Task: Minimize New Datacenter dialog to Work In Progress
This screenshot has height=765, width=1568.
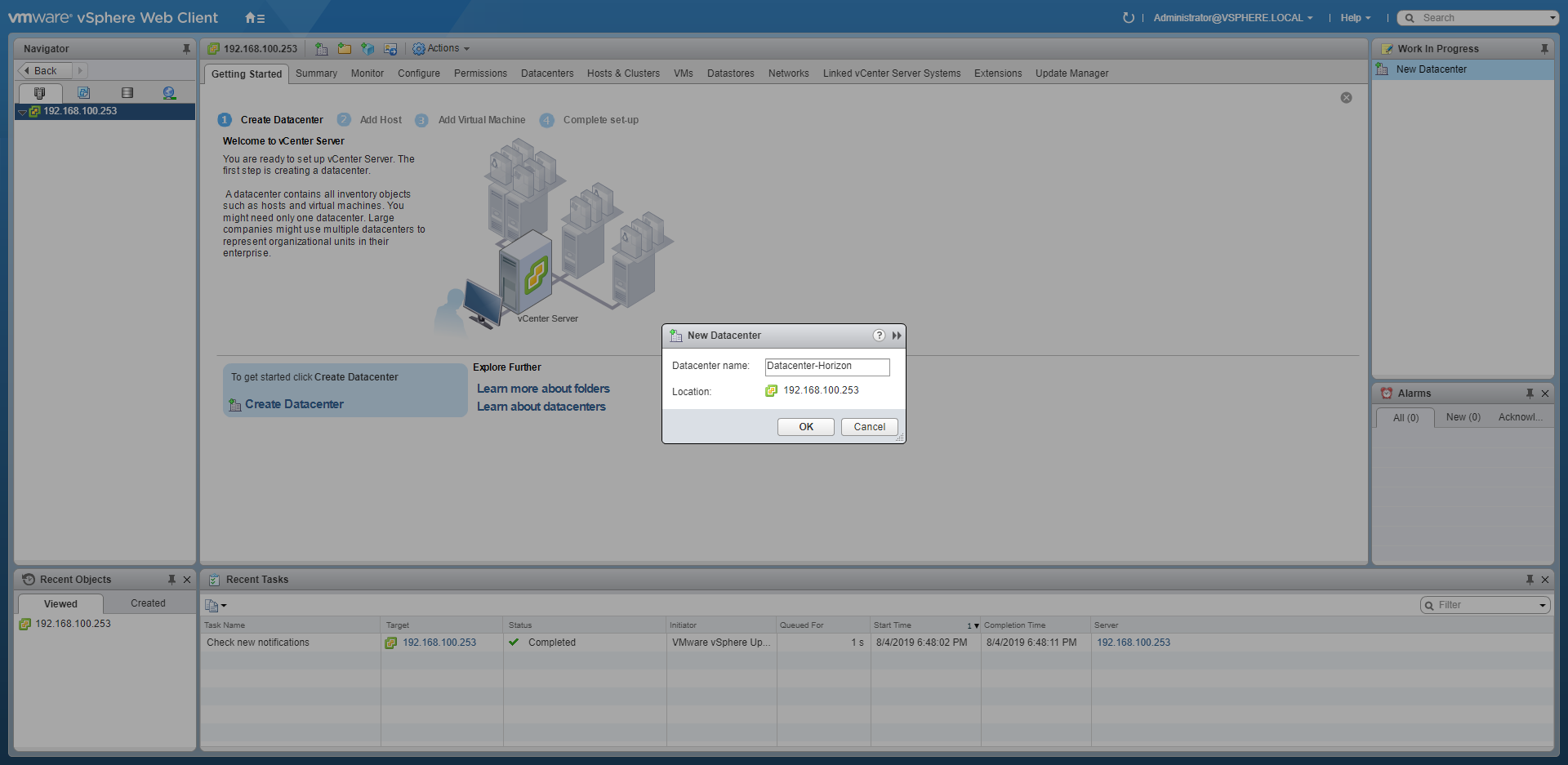Action: pos(897,336)
